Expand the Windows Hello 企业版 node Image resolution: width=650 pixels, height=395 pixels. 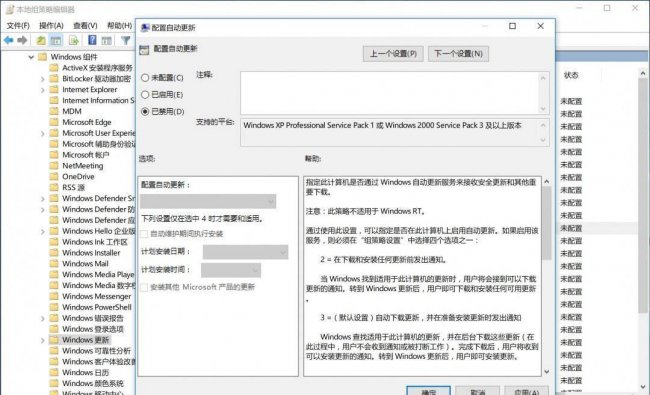[x=43, y=231]
